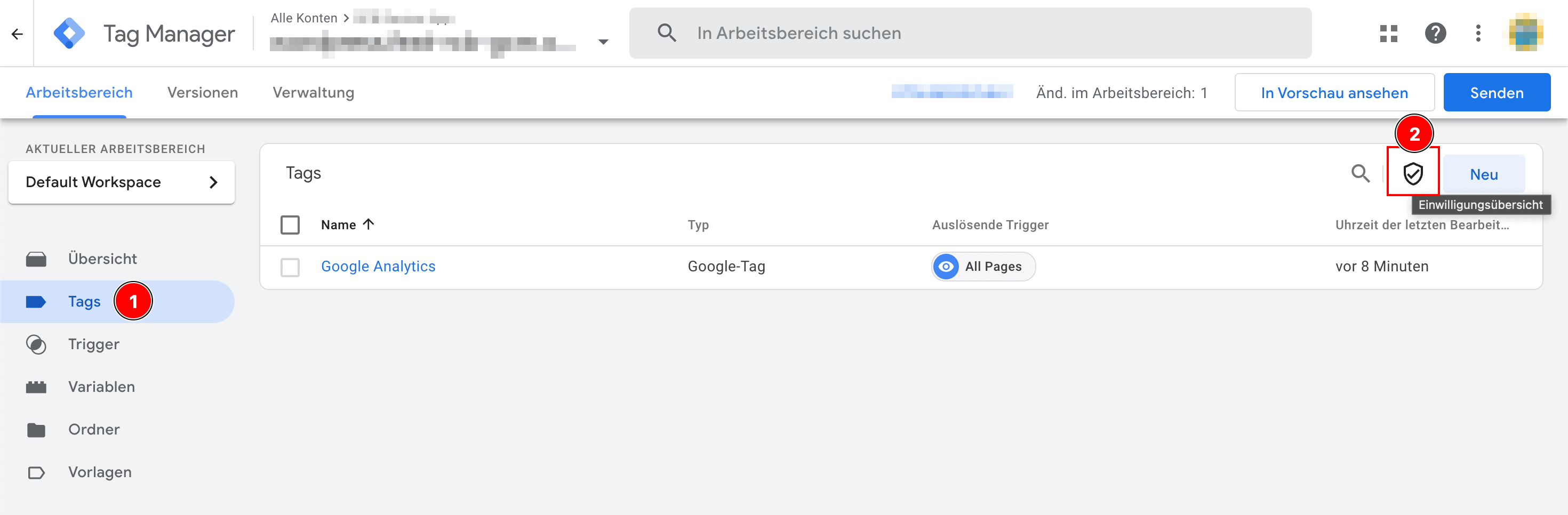Click the back arrow in top-left corner
The image size is (1568, 515).
pos(17,34)
